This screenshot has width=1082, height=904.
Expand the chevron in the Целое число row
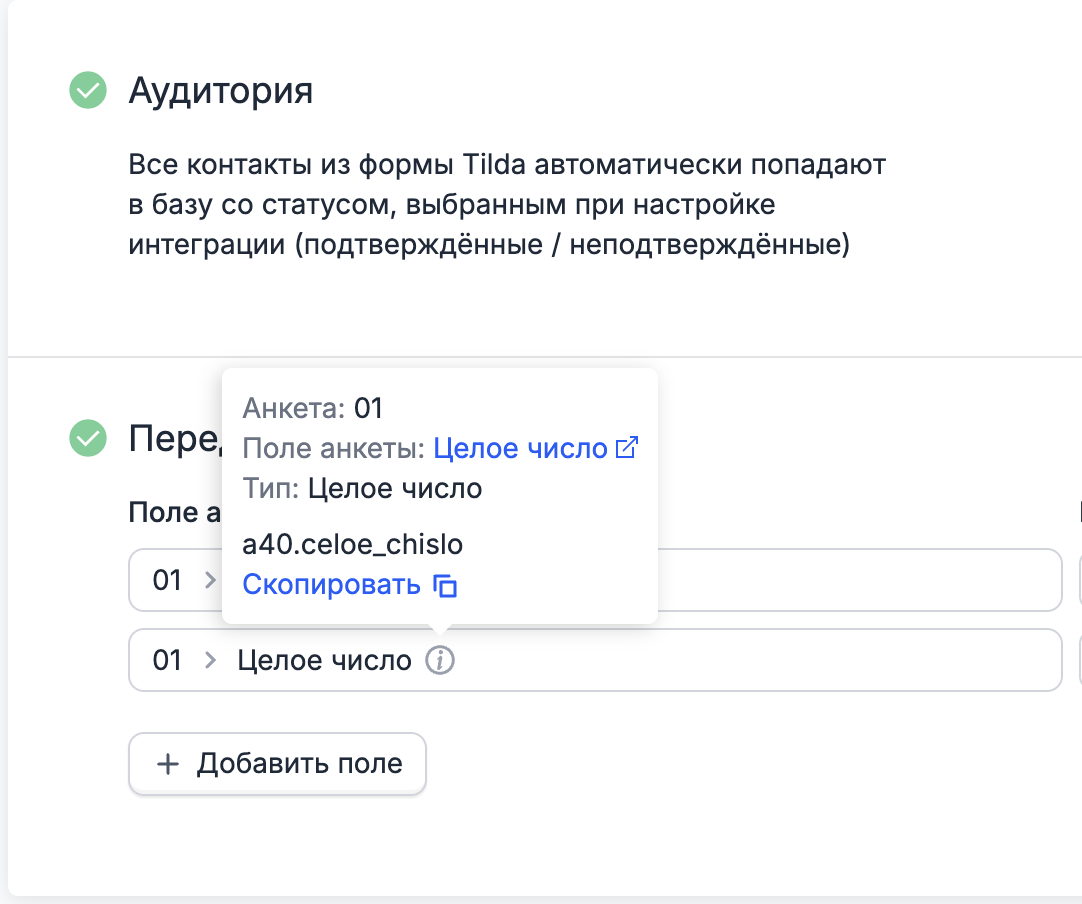point(210,660)
